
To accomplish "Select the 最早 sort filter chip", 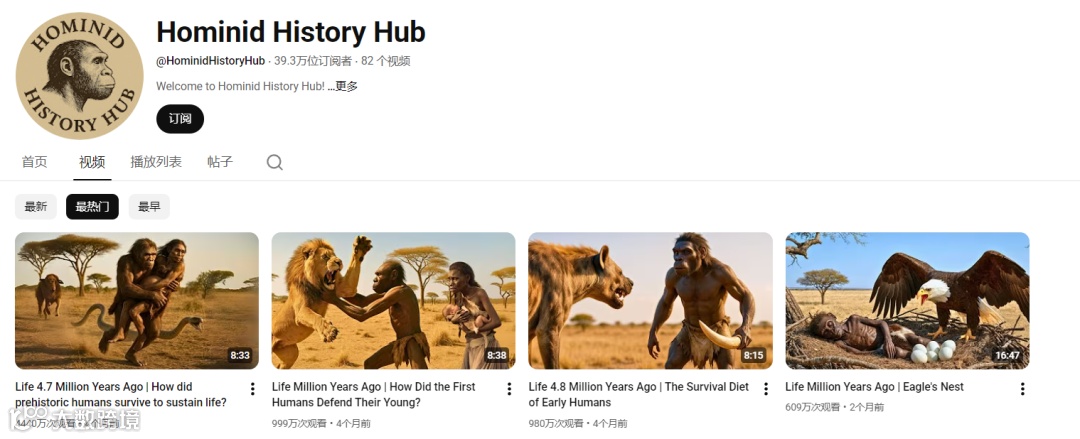I will (x=149, y=207).
